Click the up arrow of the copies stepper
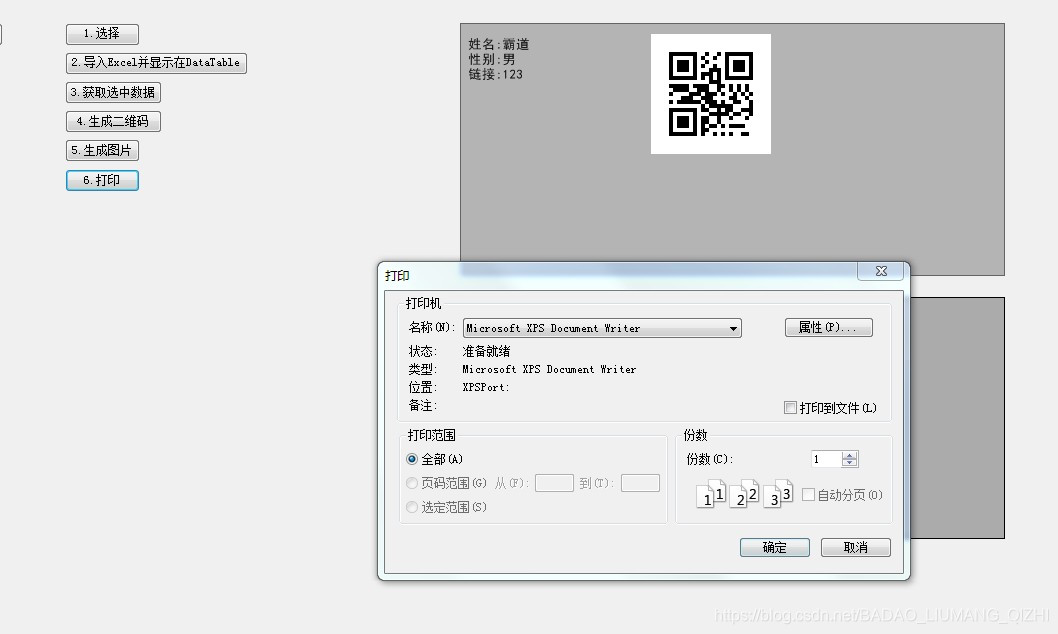The width and height of the screenshot is (1058, 634). [849, 454]
